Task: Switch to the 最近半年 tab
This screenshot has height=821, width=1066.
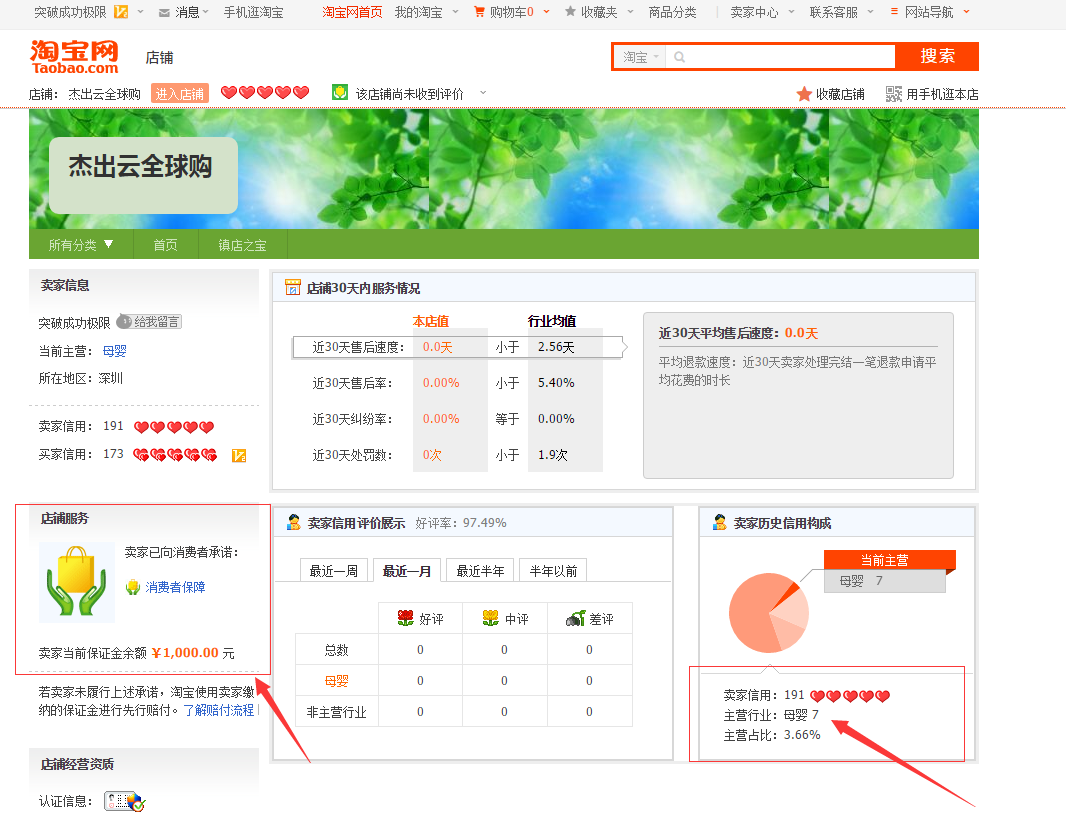Action: 480,570
